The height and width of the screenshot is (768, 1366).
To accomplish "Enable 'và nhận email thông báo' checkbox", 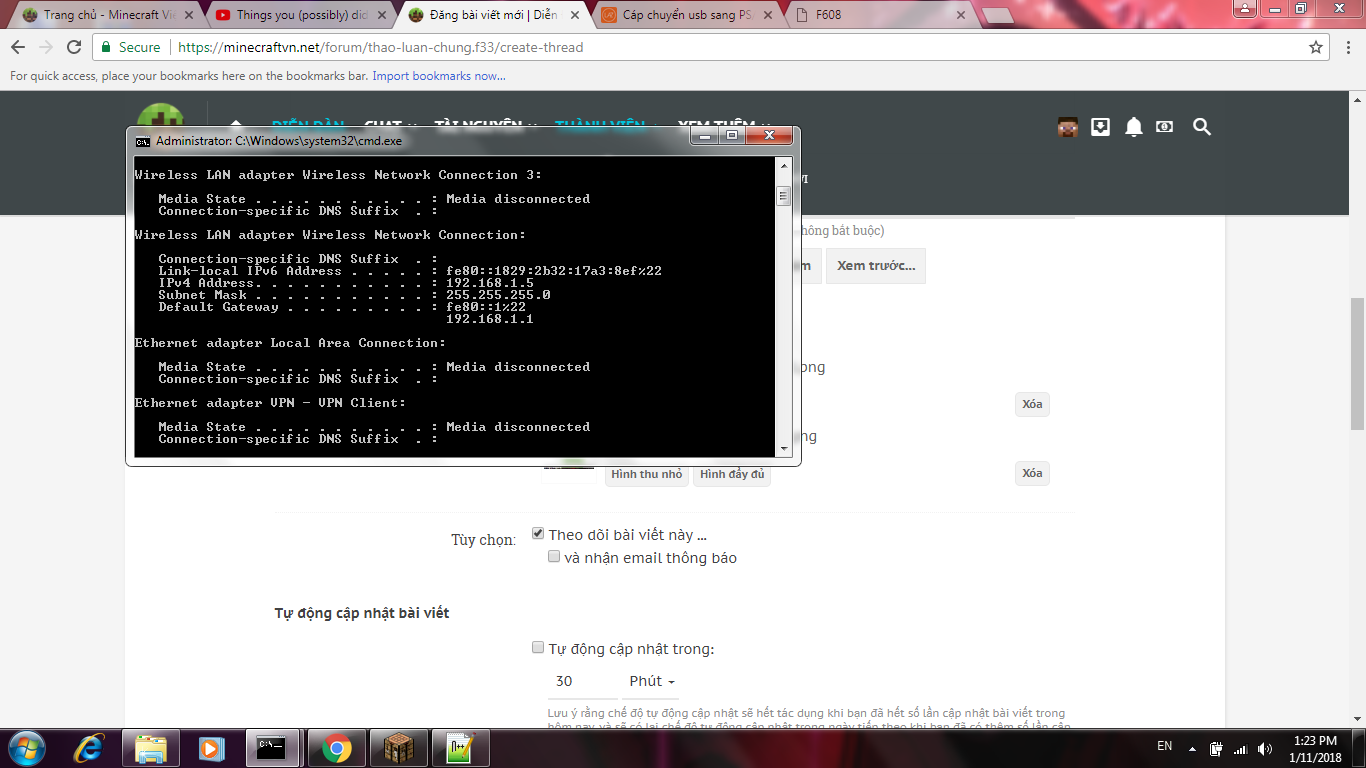I will click(x=554, y=557).
